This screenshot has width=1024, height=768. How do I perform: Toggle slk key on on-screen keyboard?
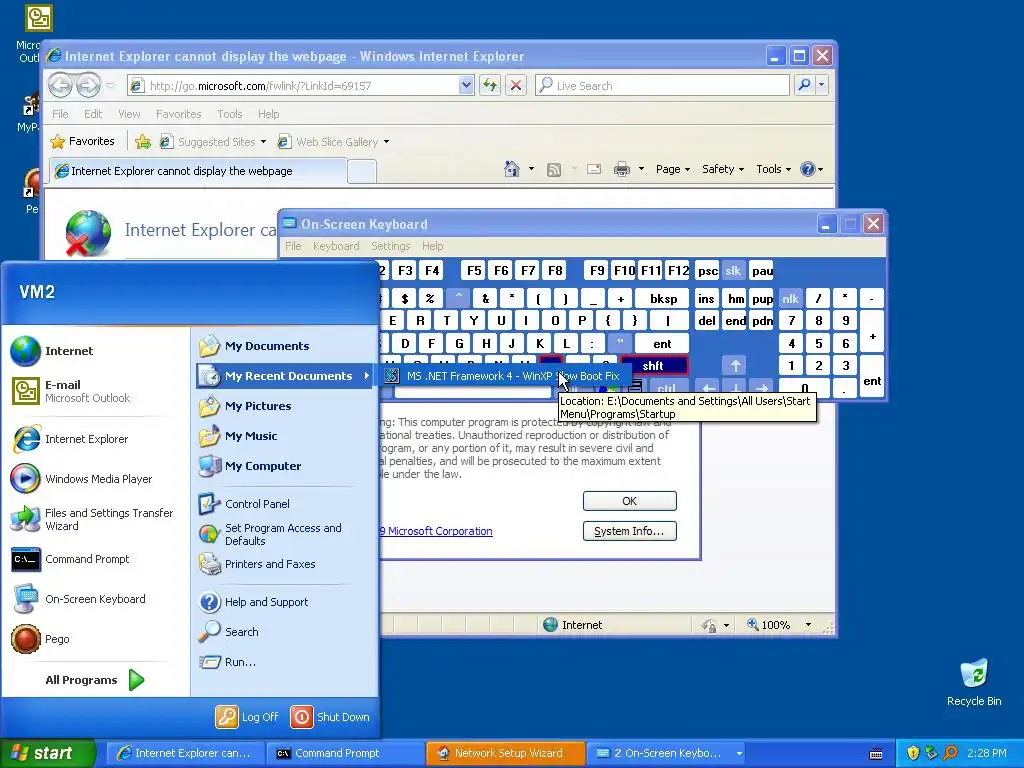click(733, 270)
